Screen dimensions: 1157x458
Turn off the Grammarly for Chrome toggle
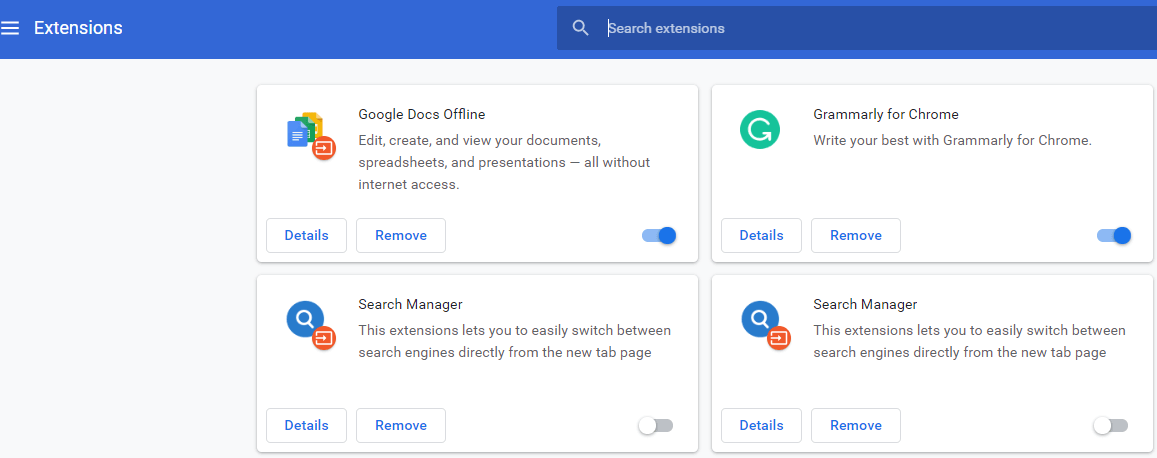pyautogui.click(x=1113, y=236)
